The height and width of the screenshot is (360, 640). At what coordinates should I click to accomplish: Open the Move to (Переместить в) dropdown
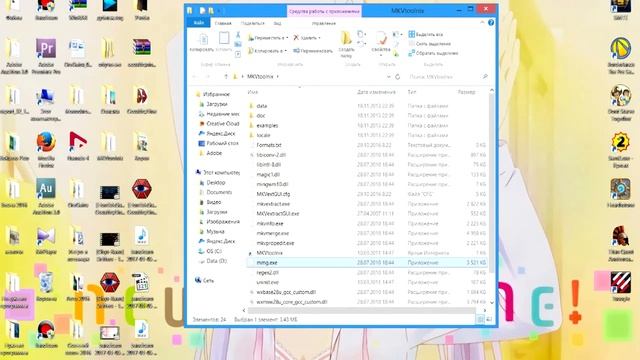tap(268, 38)
